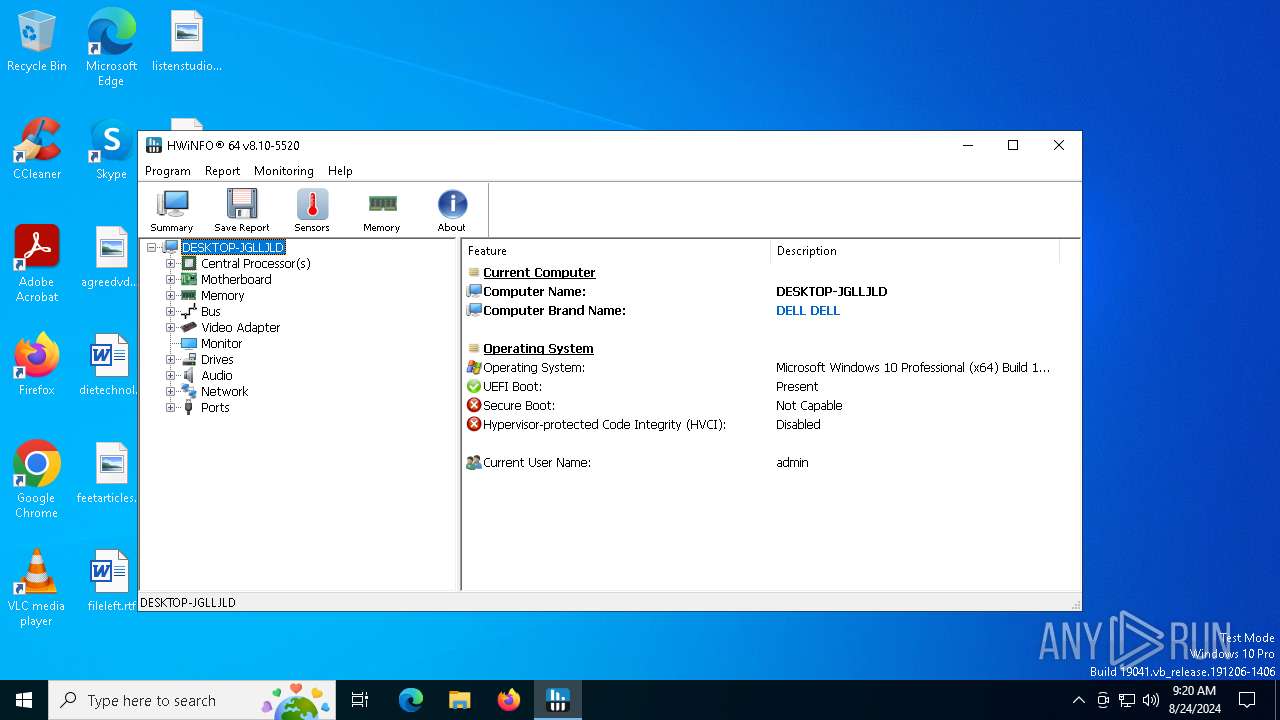Open the Summary toolbar icon

coord(172,210)
